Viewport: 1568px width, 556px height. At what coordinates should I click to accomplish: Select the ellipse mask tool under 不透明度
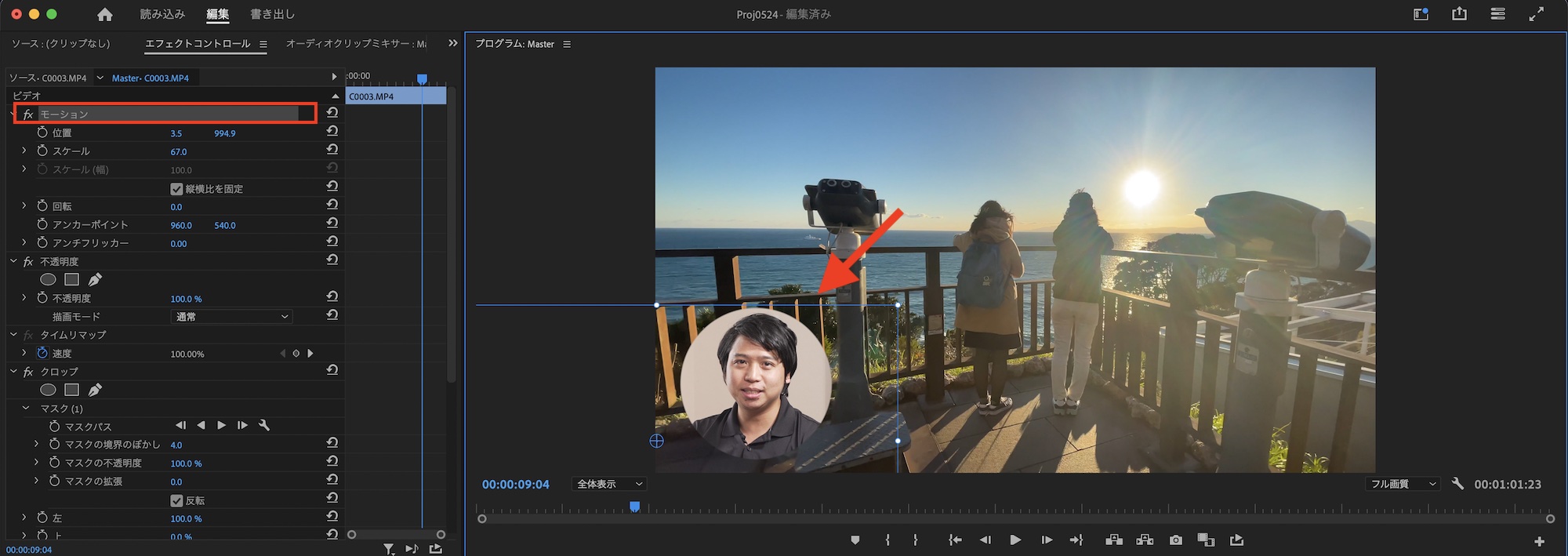coord(48,279)
